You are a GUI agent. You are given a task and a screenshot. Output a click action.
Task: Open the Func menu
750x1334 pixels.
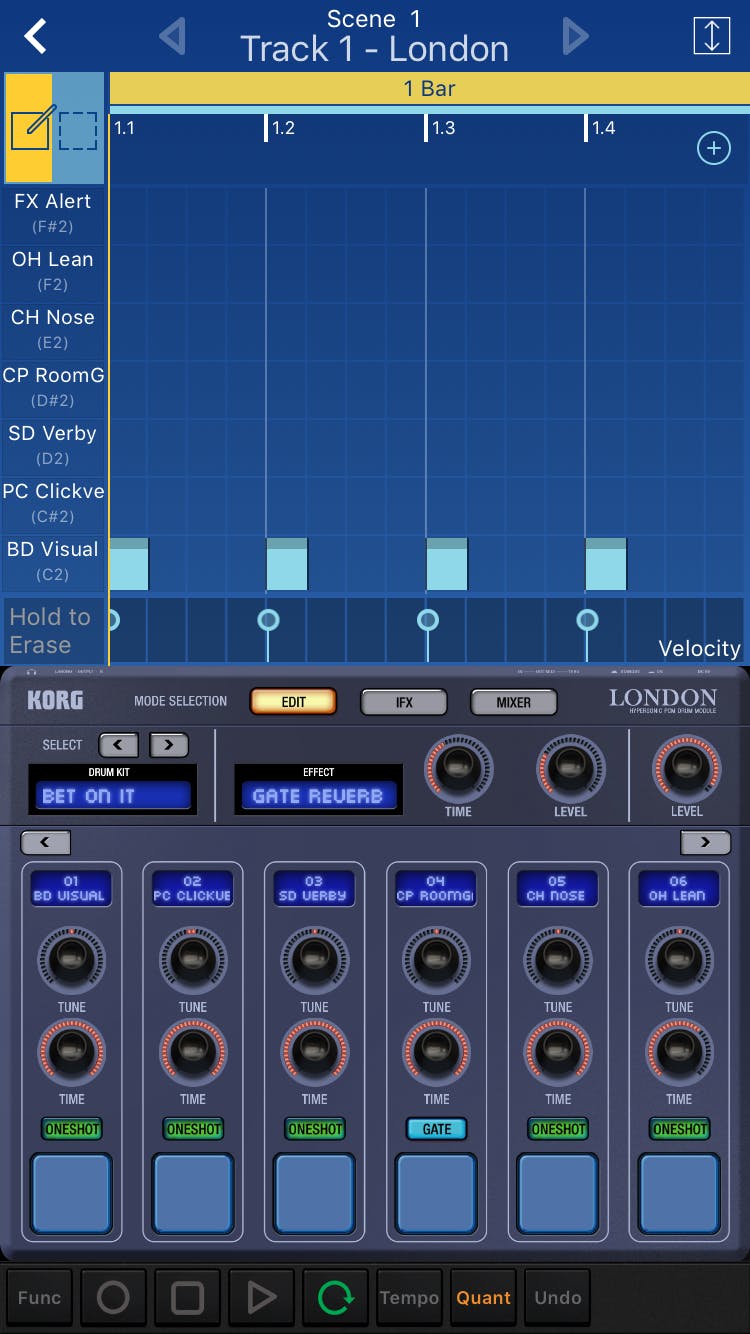(39, 1298)
